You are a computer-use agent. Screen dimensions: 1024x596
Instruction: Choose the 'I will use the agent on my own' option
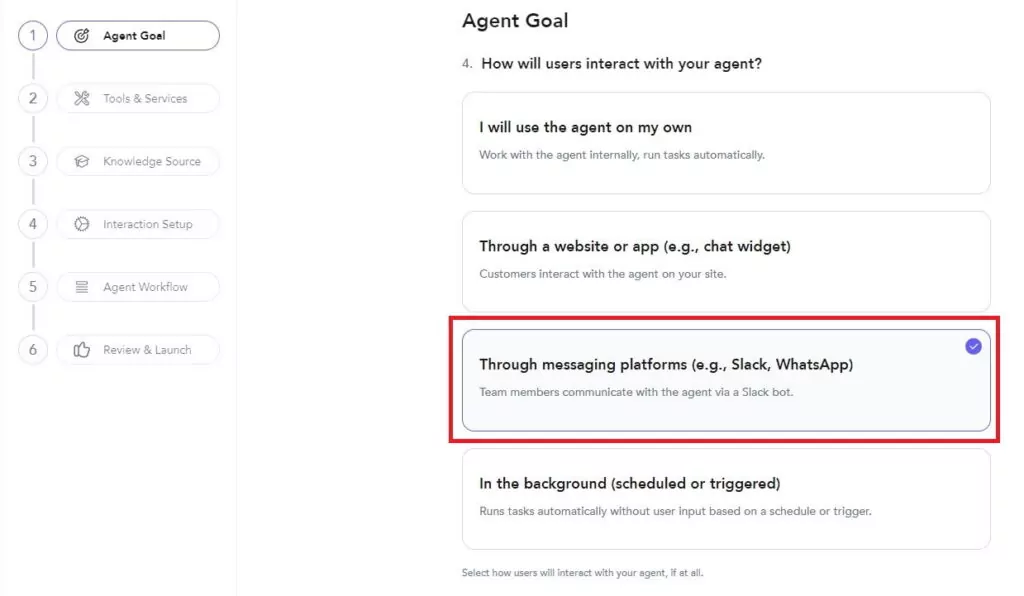pyautogui.click(x=725, y=143)
